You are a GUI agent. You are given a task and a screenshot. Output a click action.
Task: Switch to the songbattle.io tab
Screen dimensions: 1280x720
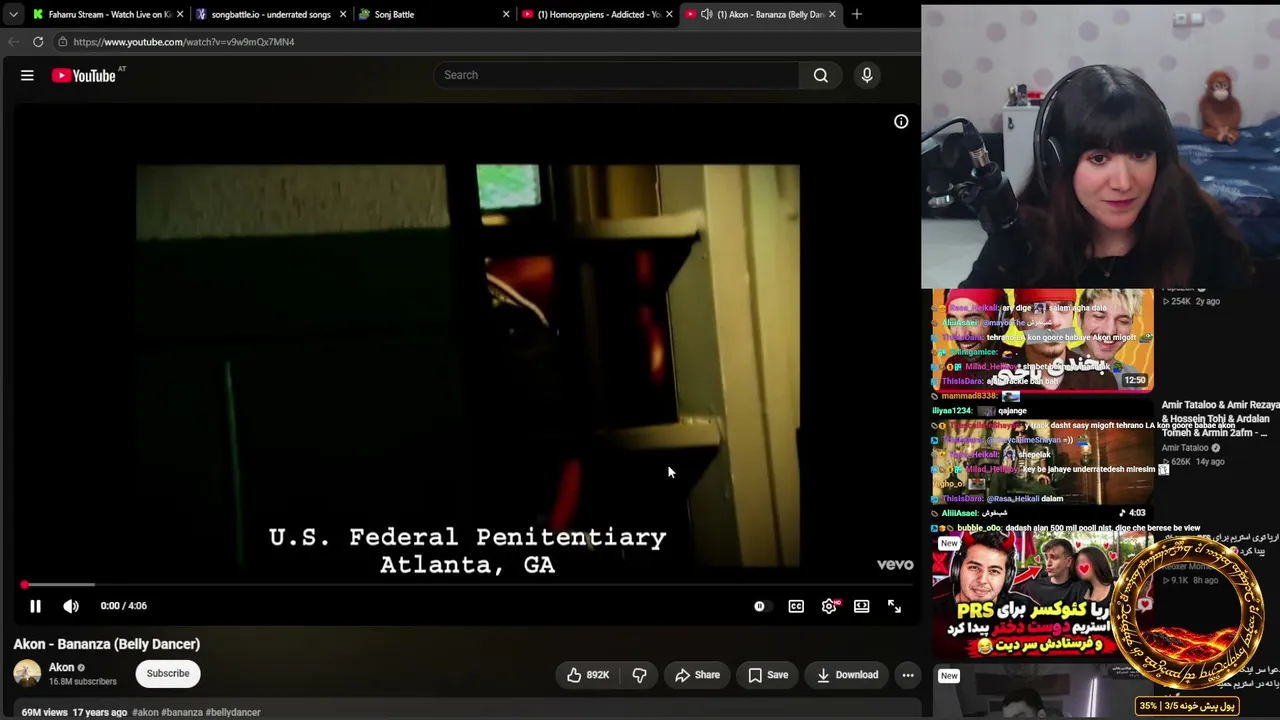tap(270, 14)
